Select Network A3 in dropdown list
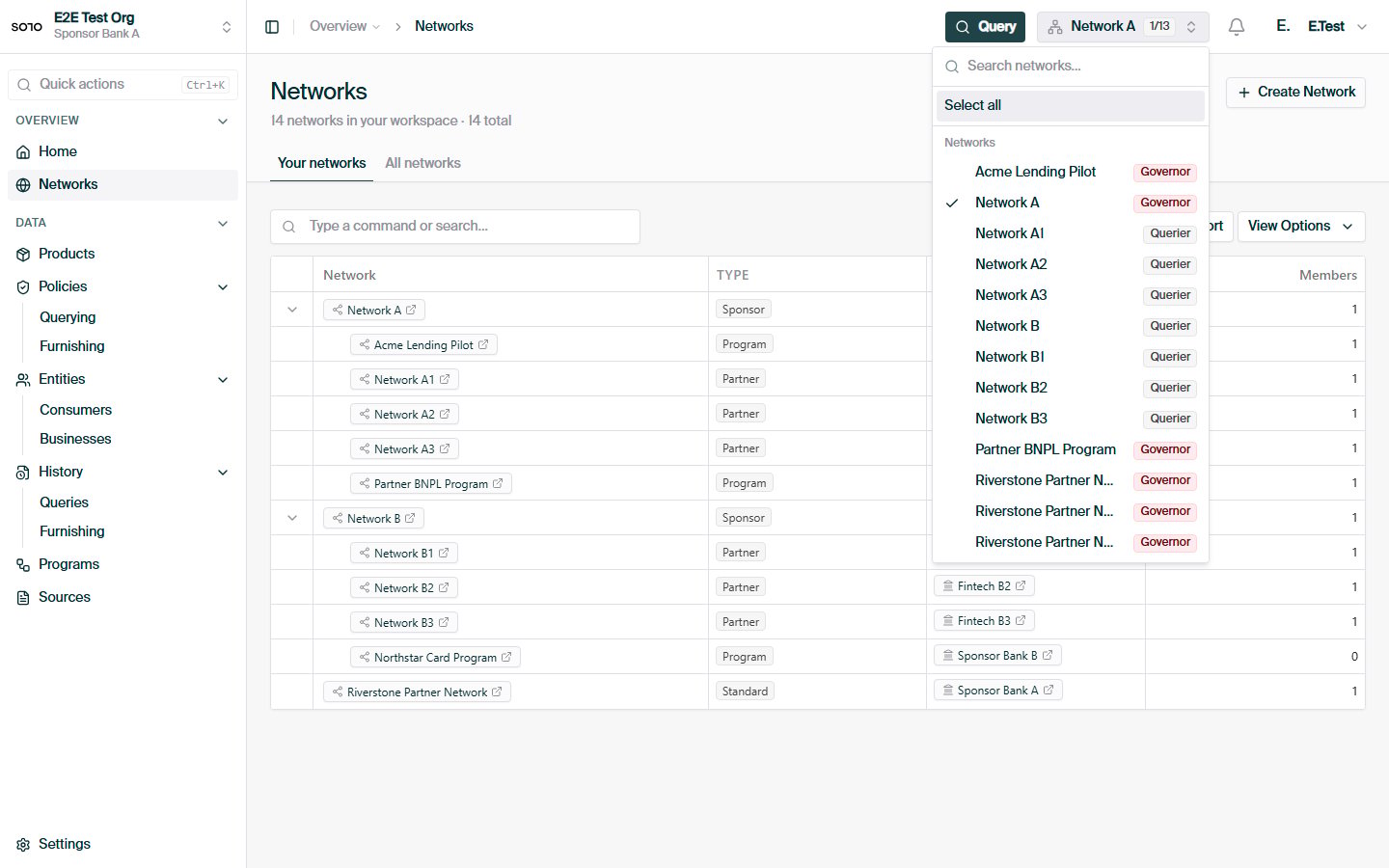This screenshot has height=868, width=1389. pos(1071,295)
